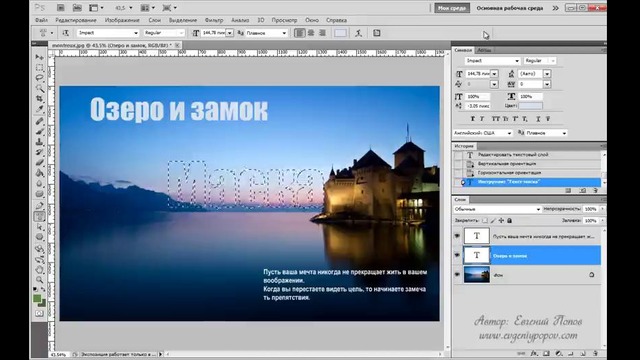This screenshot has height=360, width=640.
Task: Click the Create Warped Text icon
Action: click(x=358, y=33)
